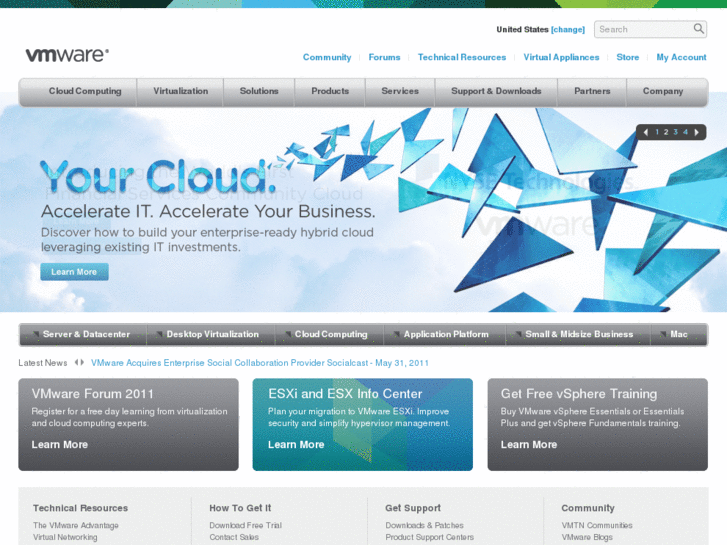Advance to the next banner slide arrow
The image size is (727, 545).
coord(696,132)
